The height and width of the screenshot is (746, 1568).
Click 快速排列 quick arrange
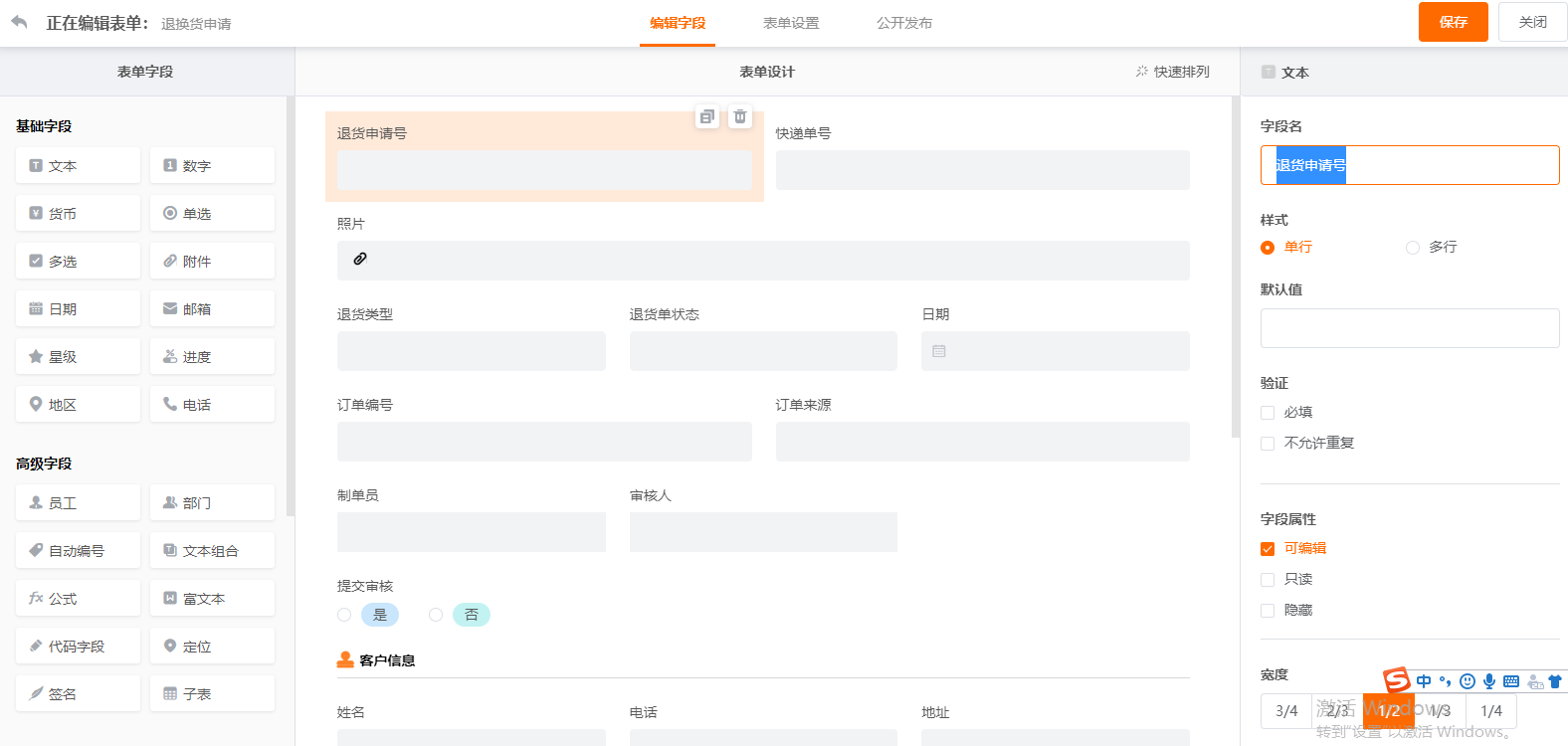(1173, 72)
